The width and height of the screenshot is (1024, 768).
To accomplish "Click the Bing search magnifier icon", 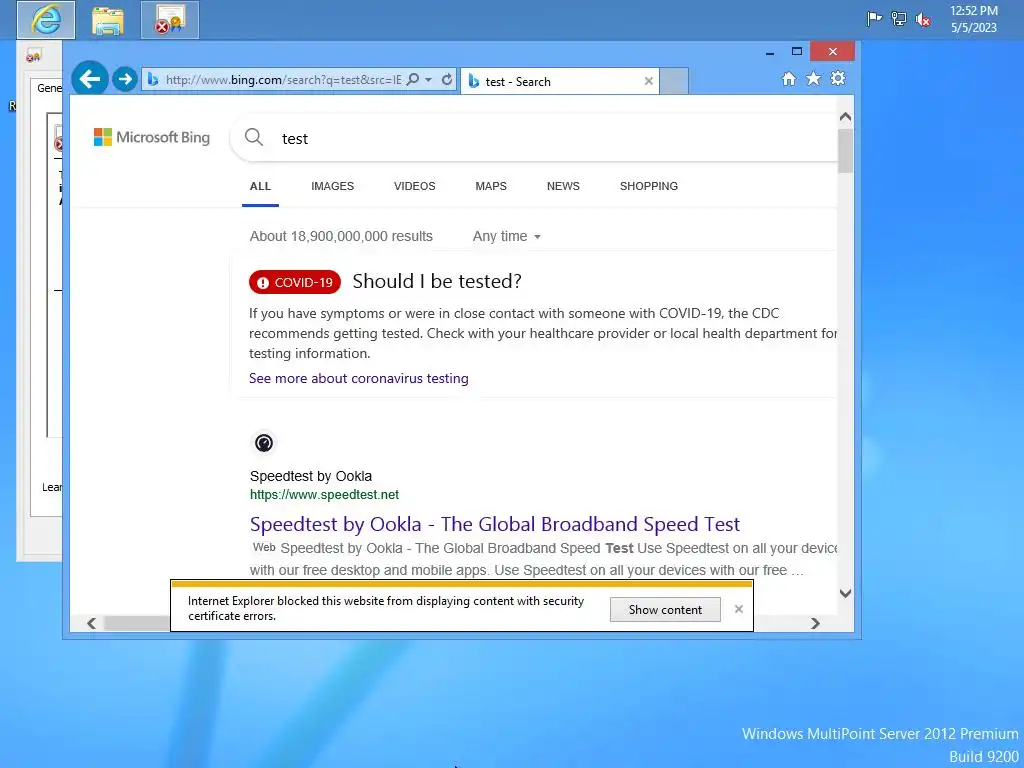I will coord(253,137).
